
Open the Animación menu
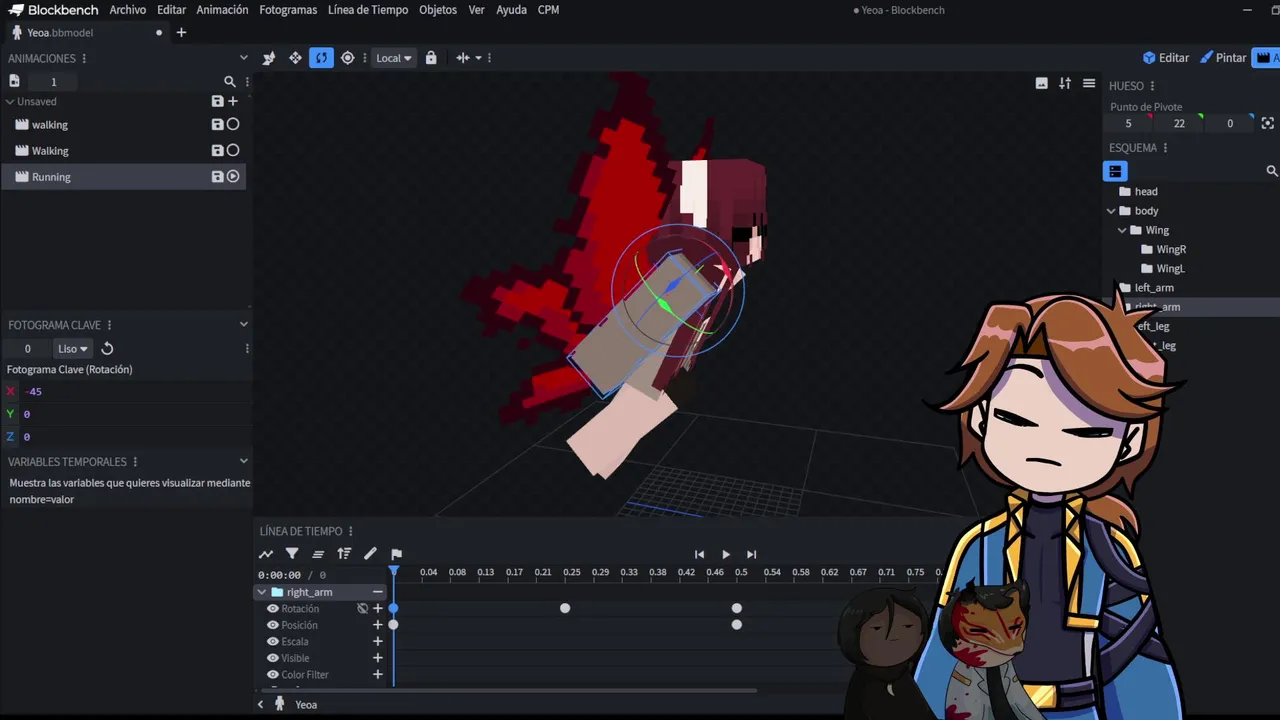222,10
